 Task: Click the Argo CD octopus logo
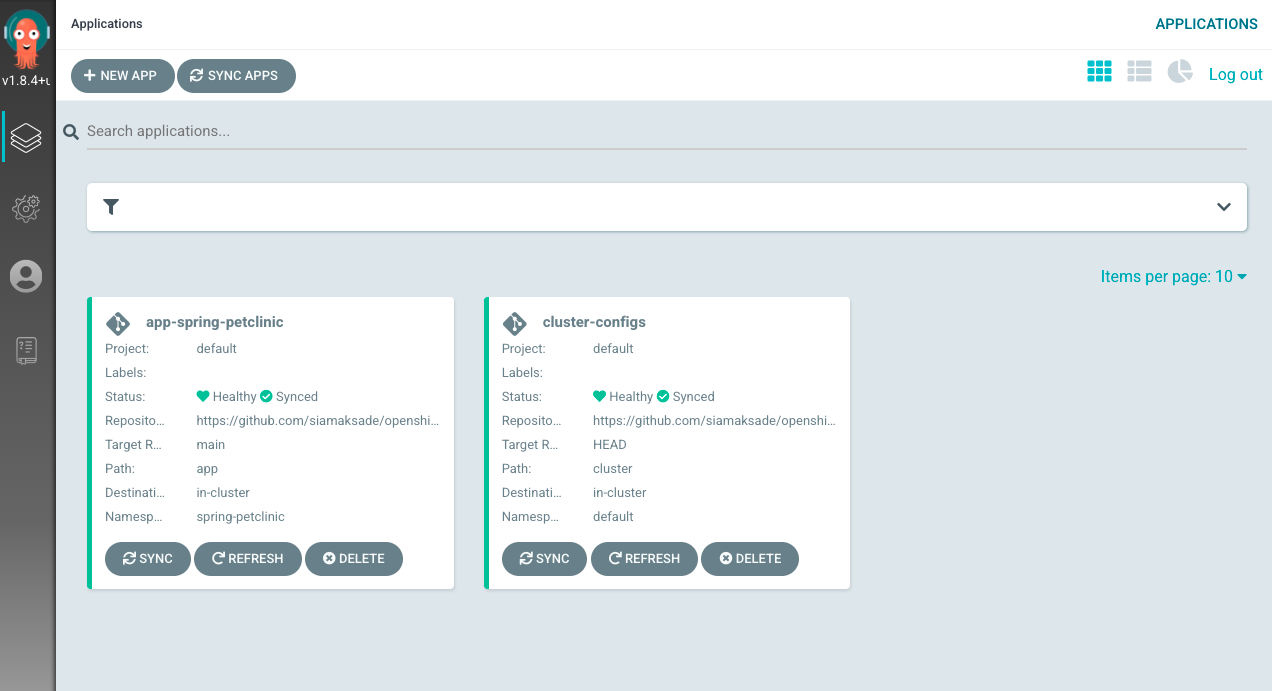pos(27,38)
